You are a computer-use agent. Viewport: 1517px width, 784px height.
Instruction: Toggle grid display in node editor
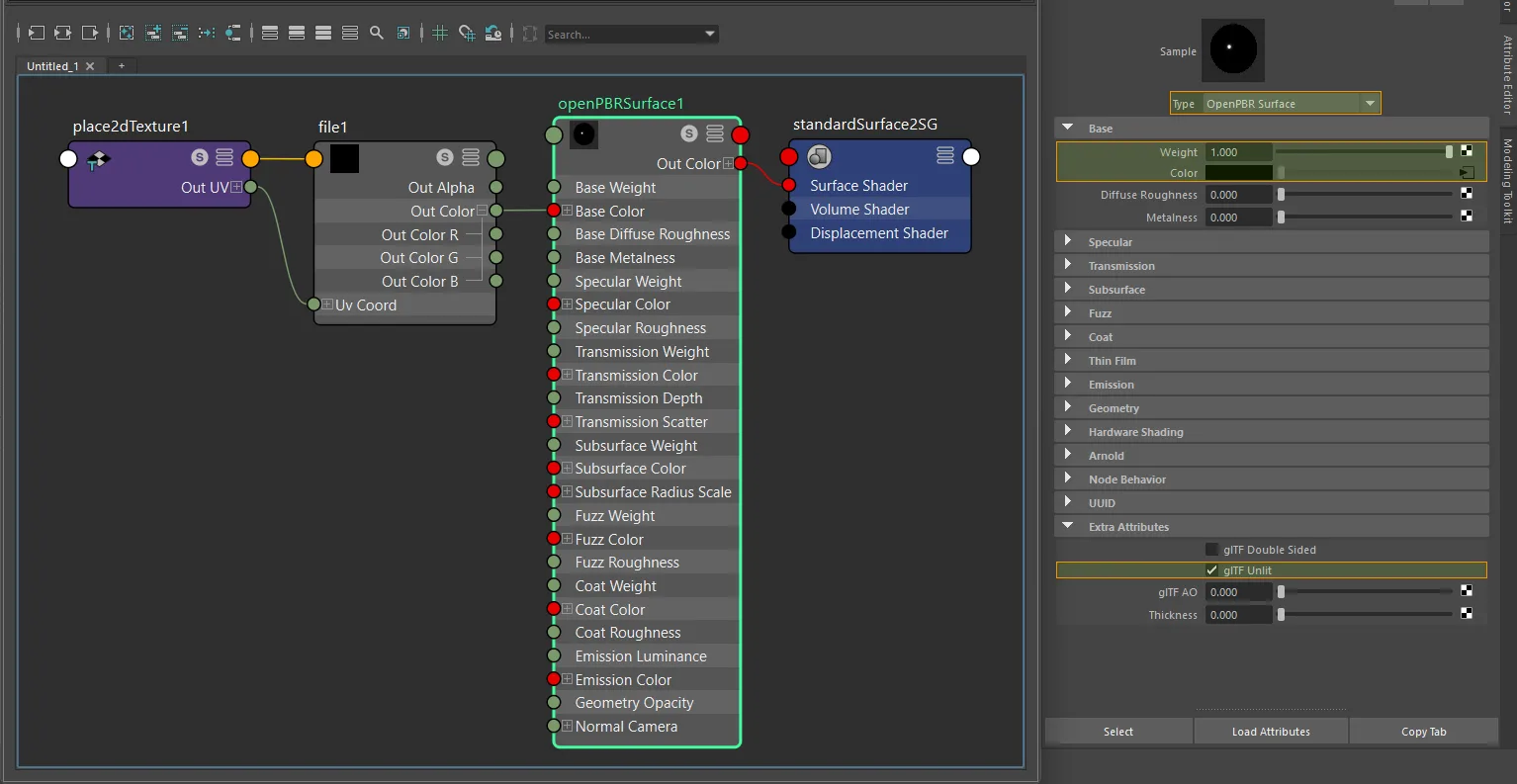point(440,34)
